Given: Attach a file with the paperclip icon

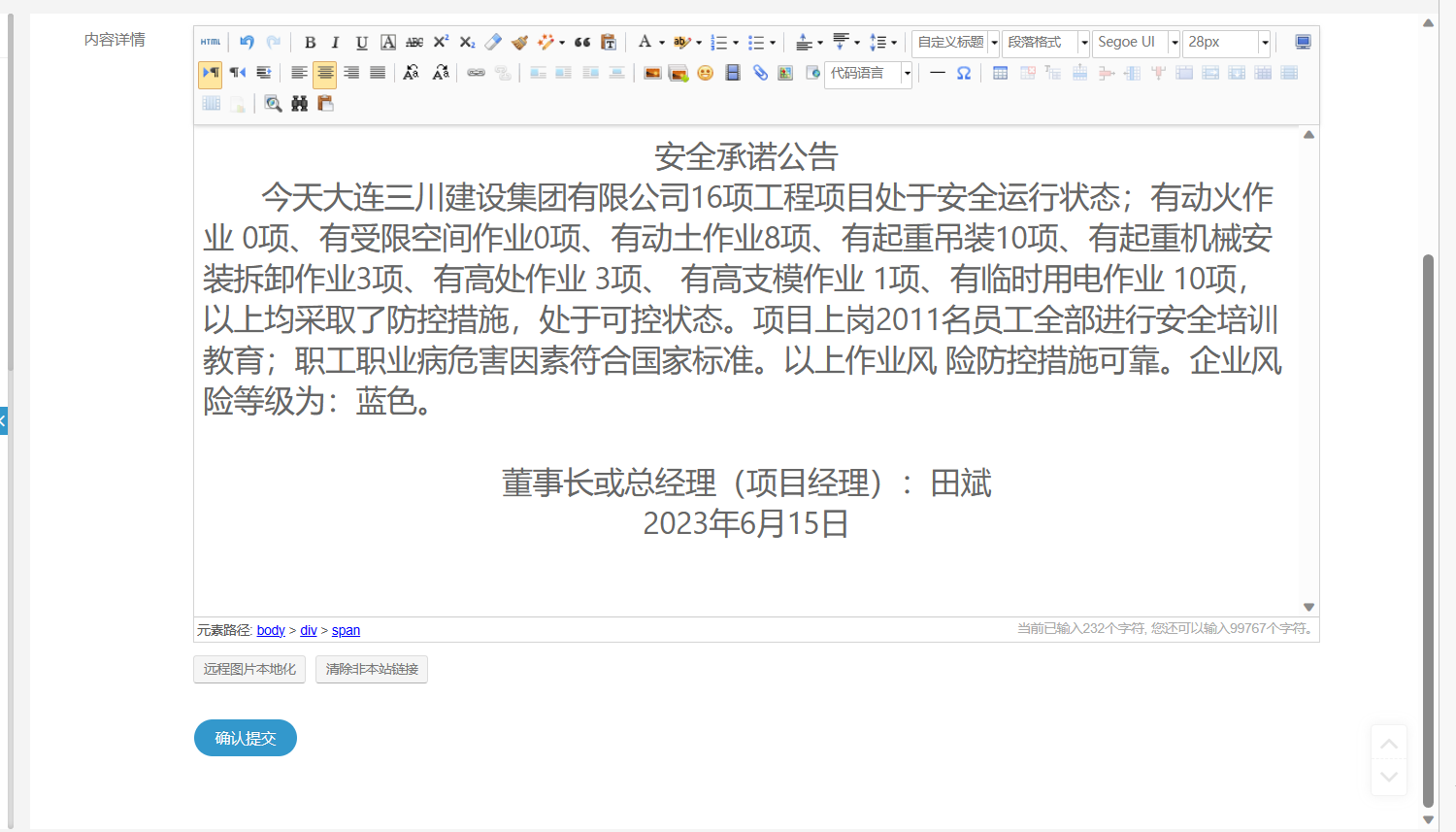Looking at the screenshot, I should (760, 73).
